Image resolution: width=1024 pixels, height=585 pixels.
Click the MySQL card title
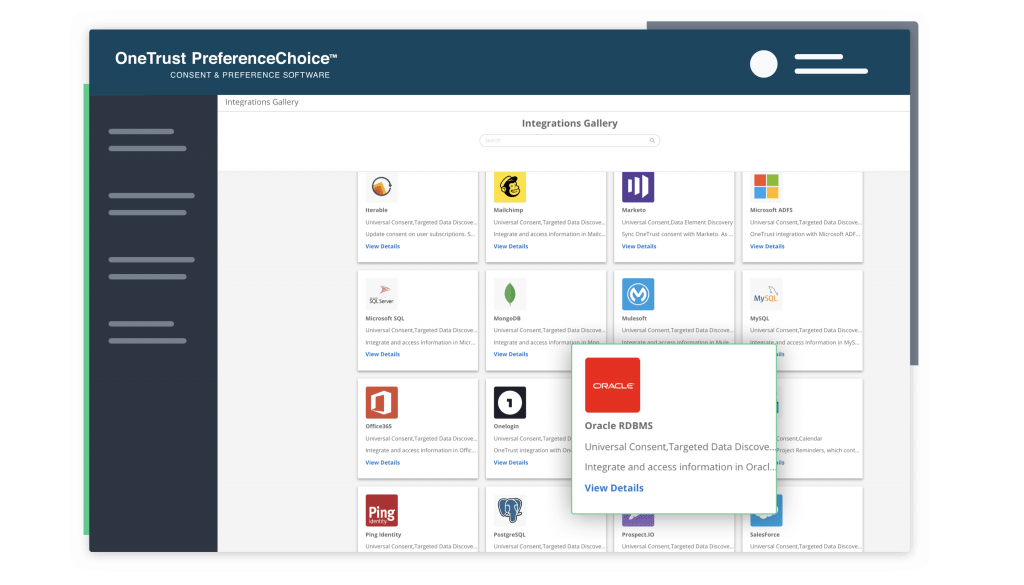click(760, 319)
